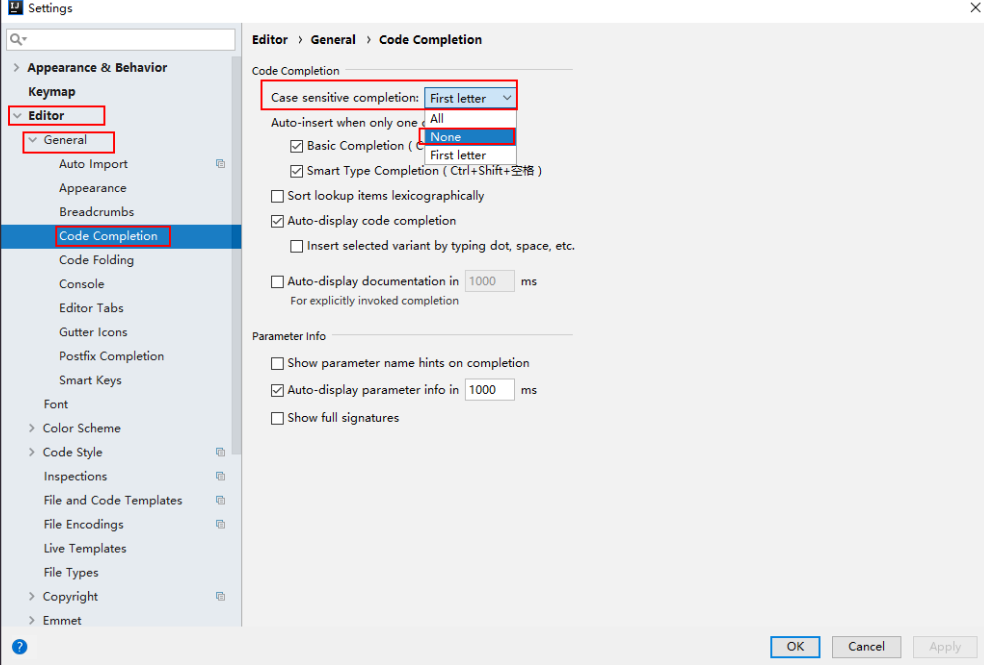
Task: Click the search magnifier icon in settings
Action: point(18,40)
